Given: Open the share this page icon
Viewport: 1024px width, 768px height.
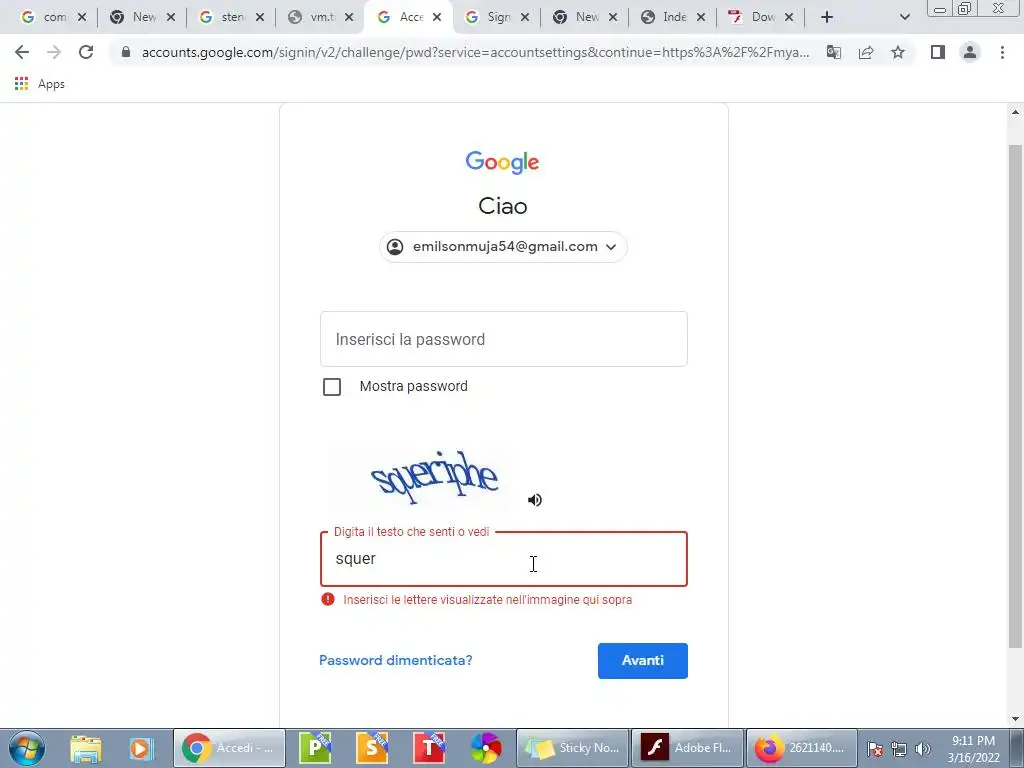Looking at the screenshot, I should click(866, 52).
